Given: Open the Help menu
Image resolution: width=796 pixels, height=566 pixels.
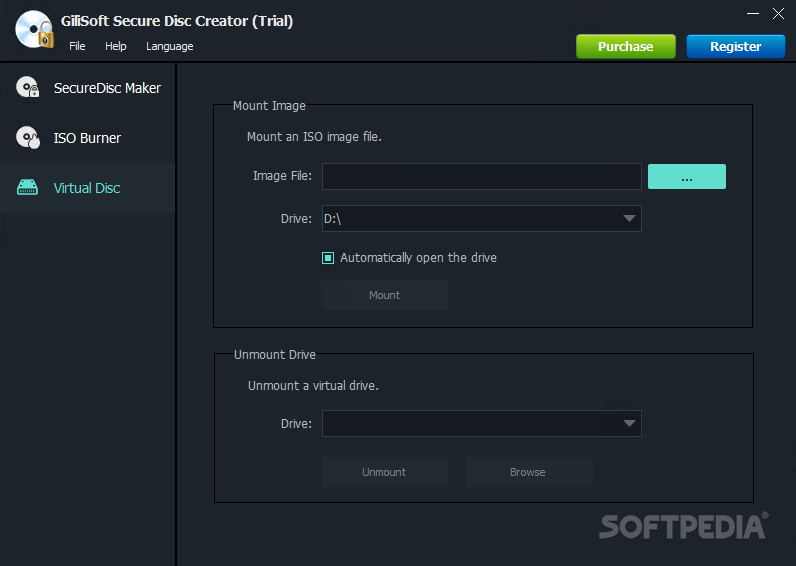Looking at the screenshot, I should point(116,46).
